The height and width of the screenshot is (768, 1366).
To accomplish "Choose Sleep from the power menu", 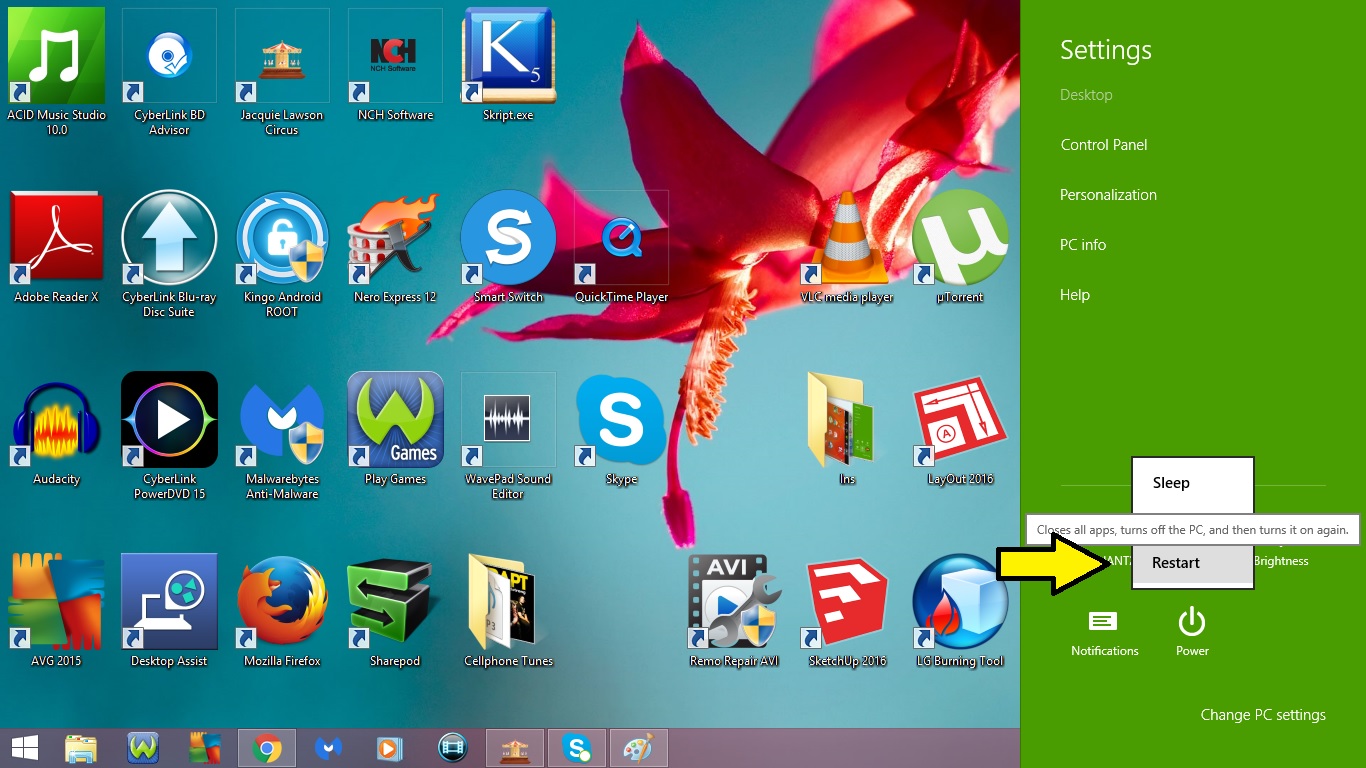I will click(1192, 483).
